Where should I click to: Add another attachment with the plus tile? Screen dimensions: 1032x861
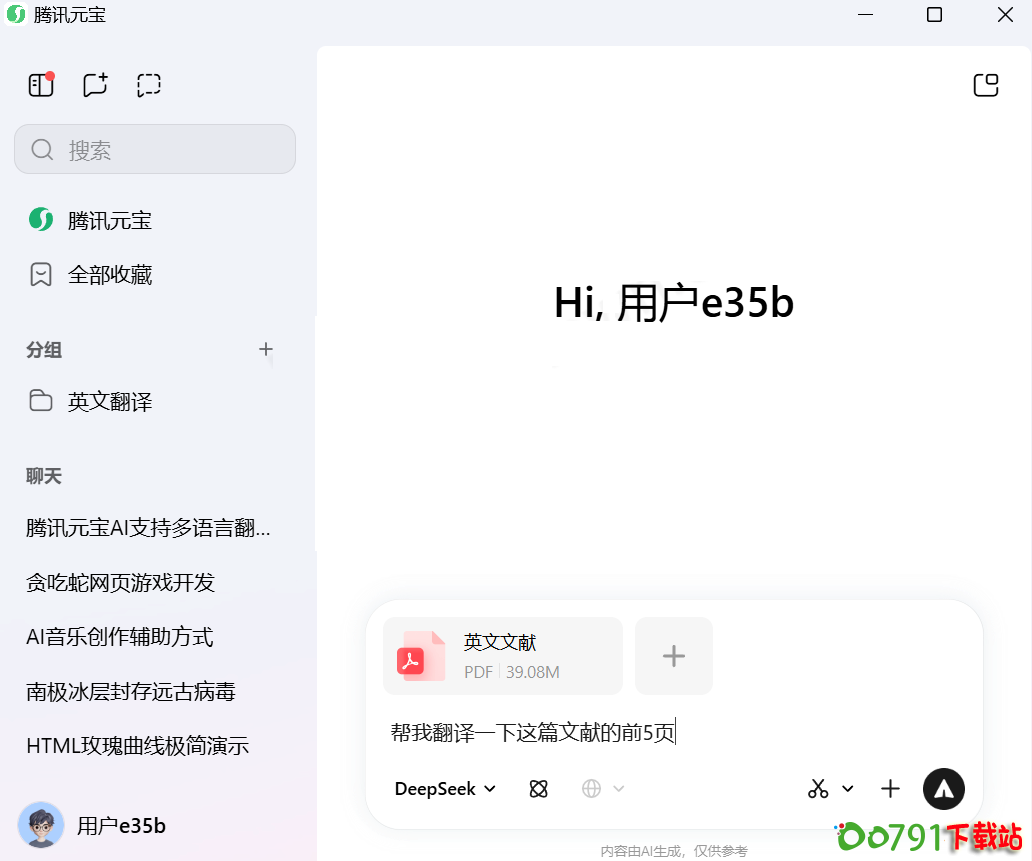pos(674,656)
